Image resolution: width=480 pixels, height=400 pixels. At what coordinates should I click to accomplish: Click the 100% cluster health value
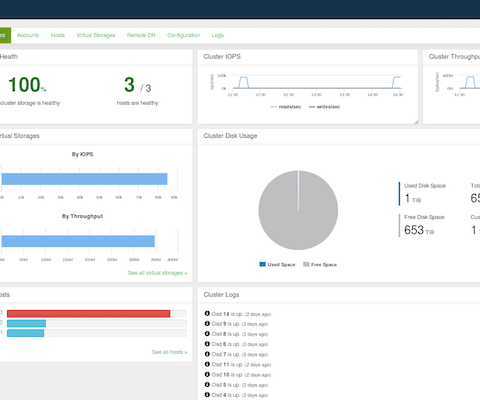(x=27, y=85)
